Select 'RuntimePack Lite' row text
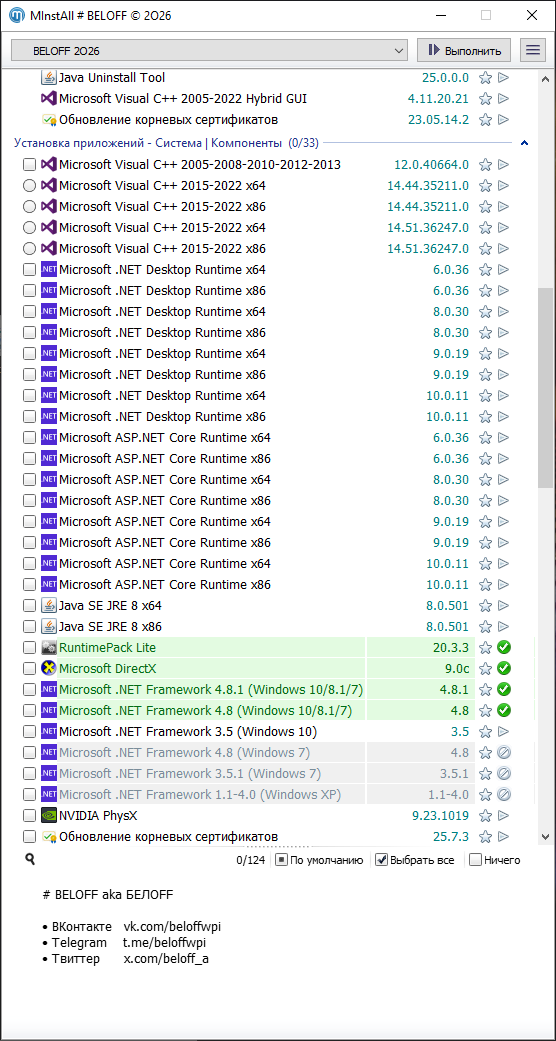The width and height of the screenshot is (556, 1041). 108,647
